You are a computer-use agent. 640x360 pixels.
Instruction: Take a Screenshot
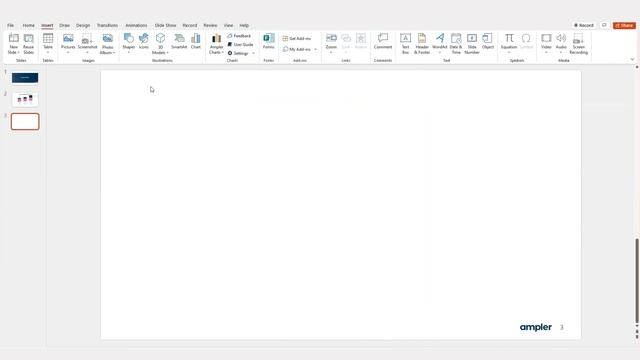pos(87,44)
